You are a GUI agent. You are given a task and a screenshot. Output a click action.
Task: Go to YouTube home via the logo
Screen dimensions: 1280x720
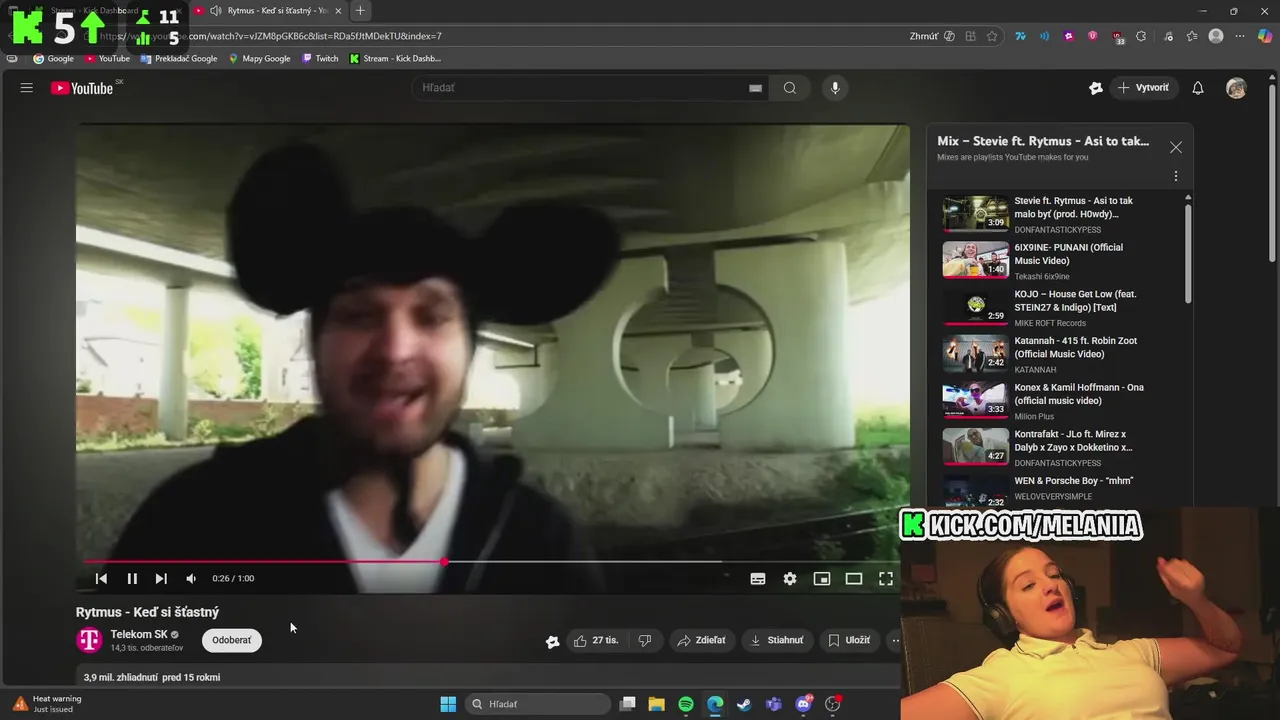pos(82,88)
